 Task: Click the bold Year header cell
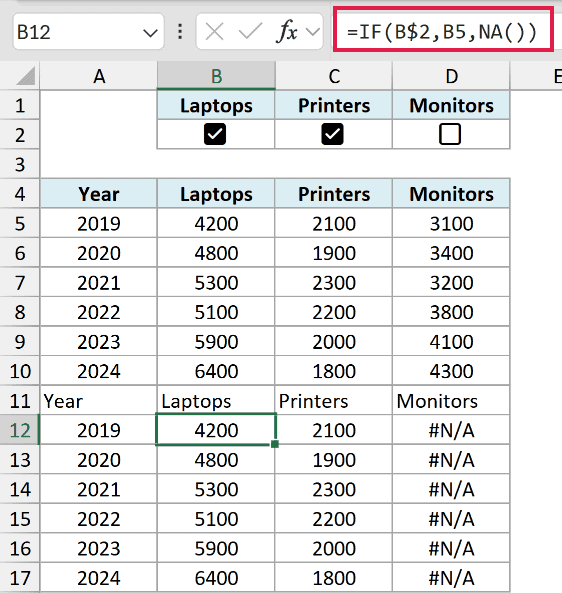98,194
